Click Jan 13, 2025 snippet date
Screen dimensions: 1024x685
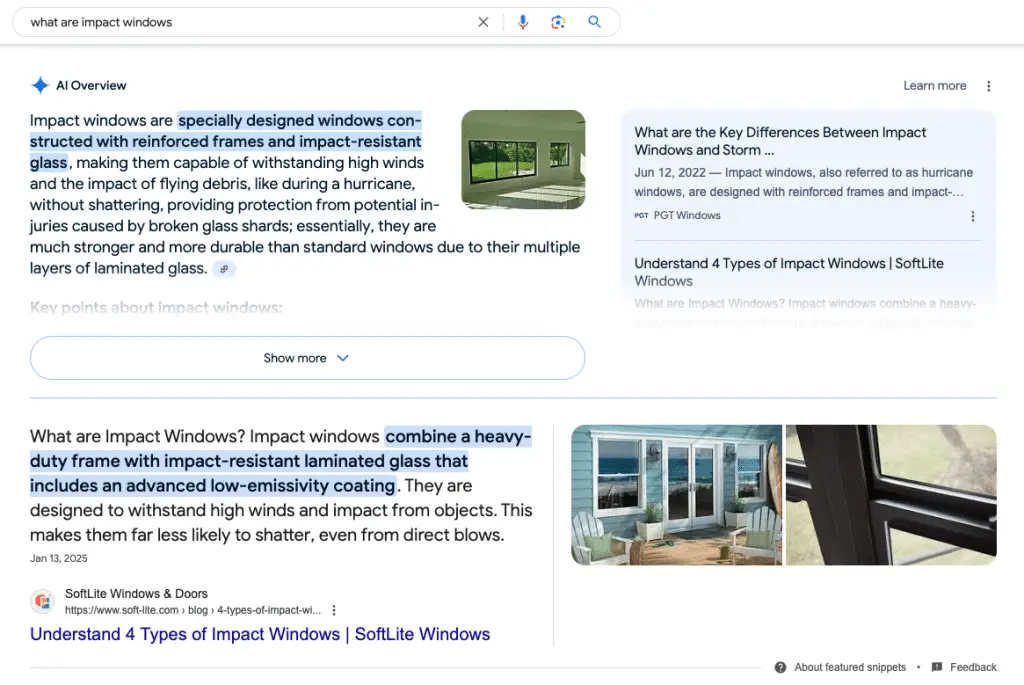(x=58, y=558)
